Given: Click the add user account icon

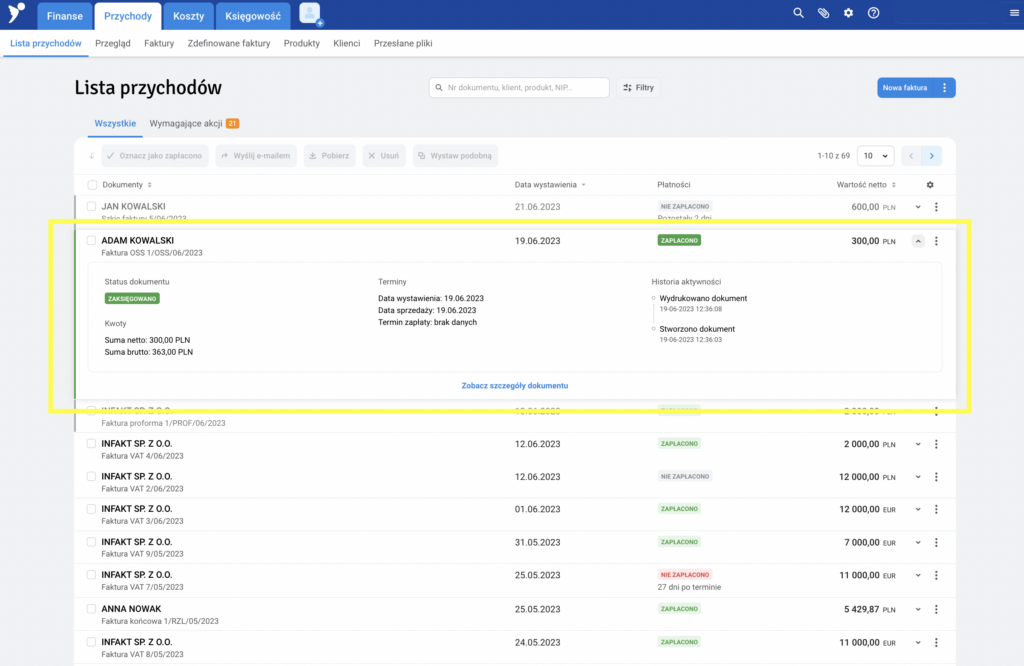Looking at the screenshot, I should [311, 14].
